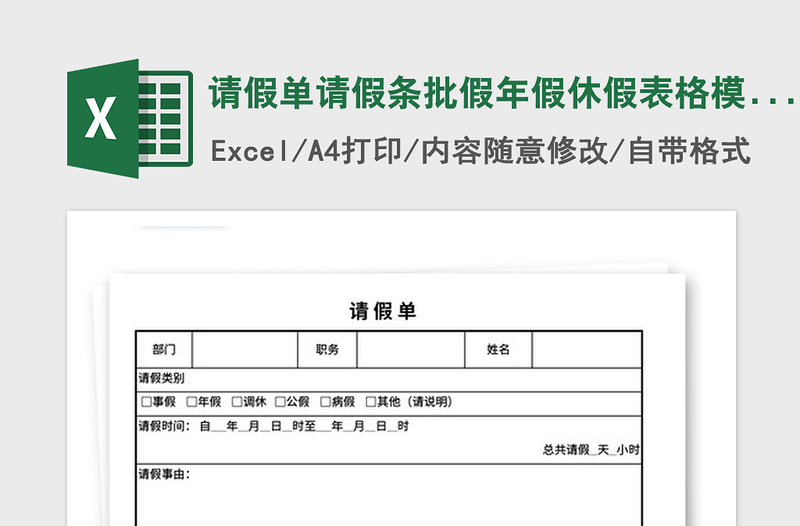
Task: Click the Excel/A4 print subtitle text
Action: (x=480, y=151)
